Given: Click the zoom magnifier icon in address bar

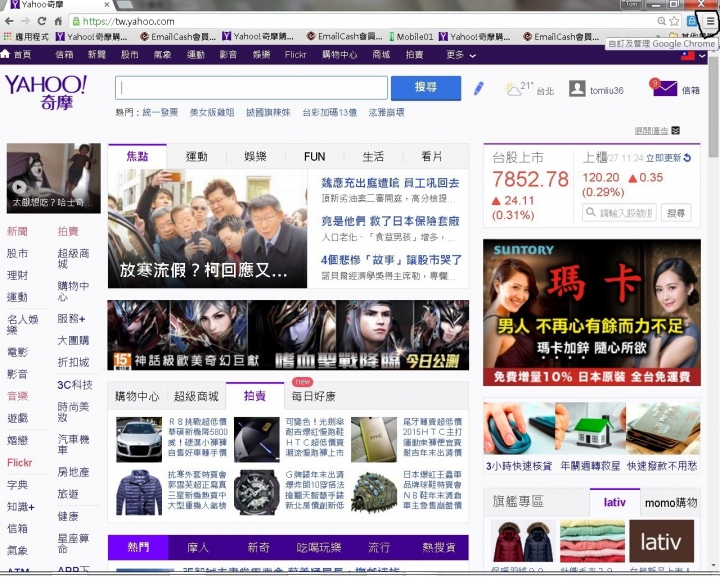Looking at the screenshot, I should pos(662,21).
